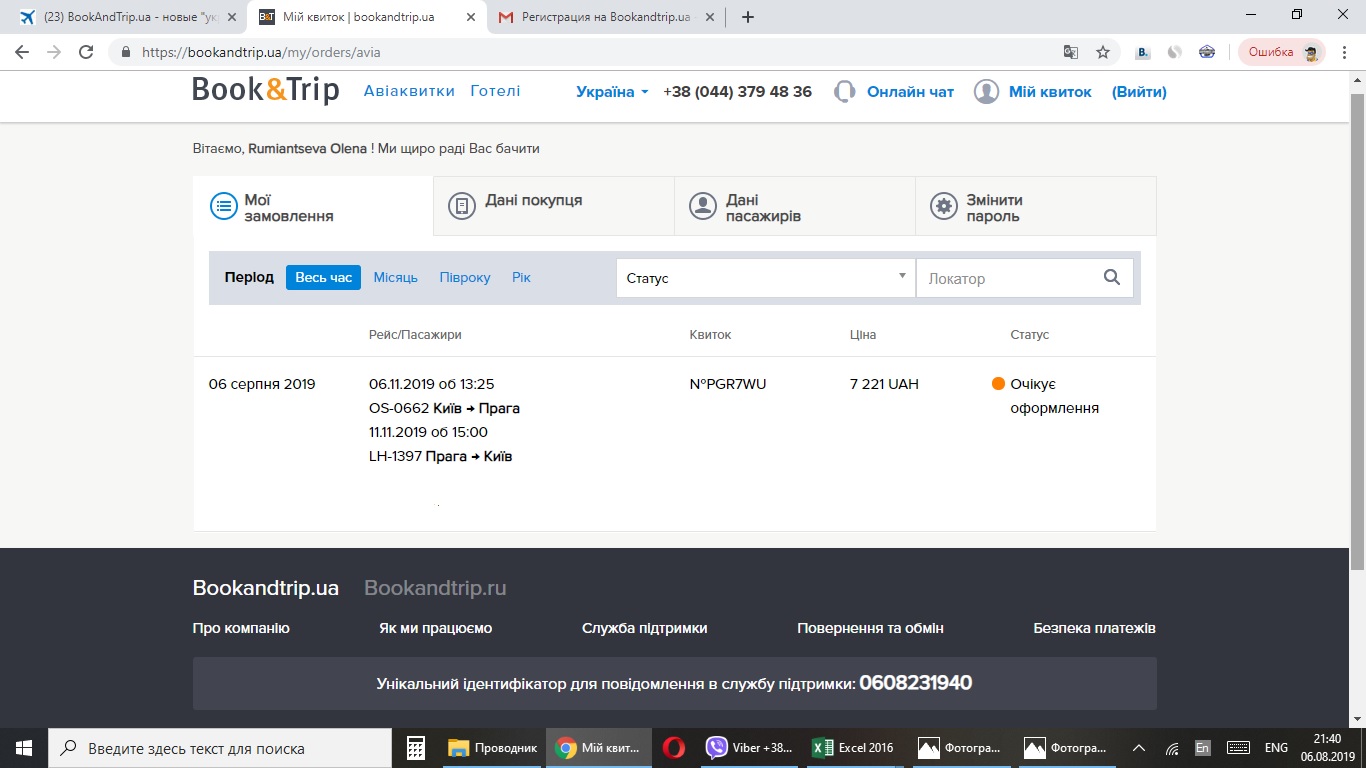1366x768 pixels.
Task: Open Viber from the taskbar
Action: tap(750, 748)
